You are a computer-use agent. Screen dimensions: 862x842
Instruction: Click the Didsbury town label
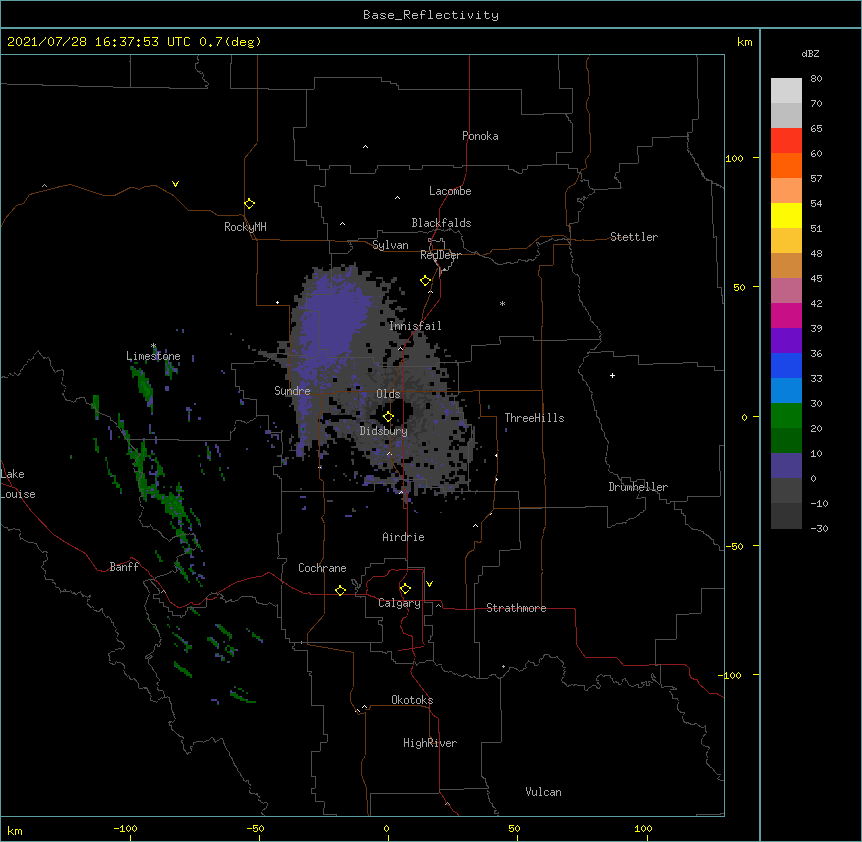(x=383, y=431)
